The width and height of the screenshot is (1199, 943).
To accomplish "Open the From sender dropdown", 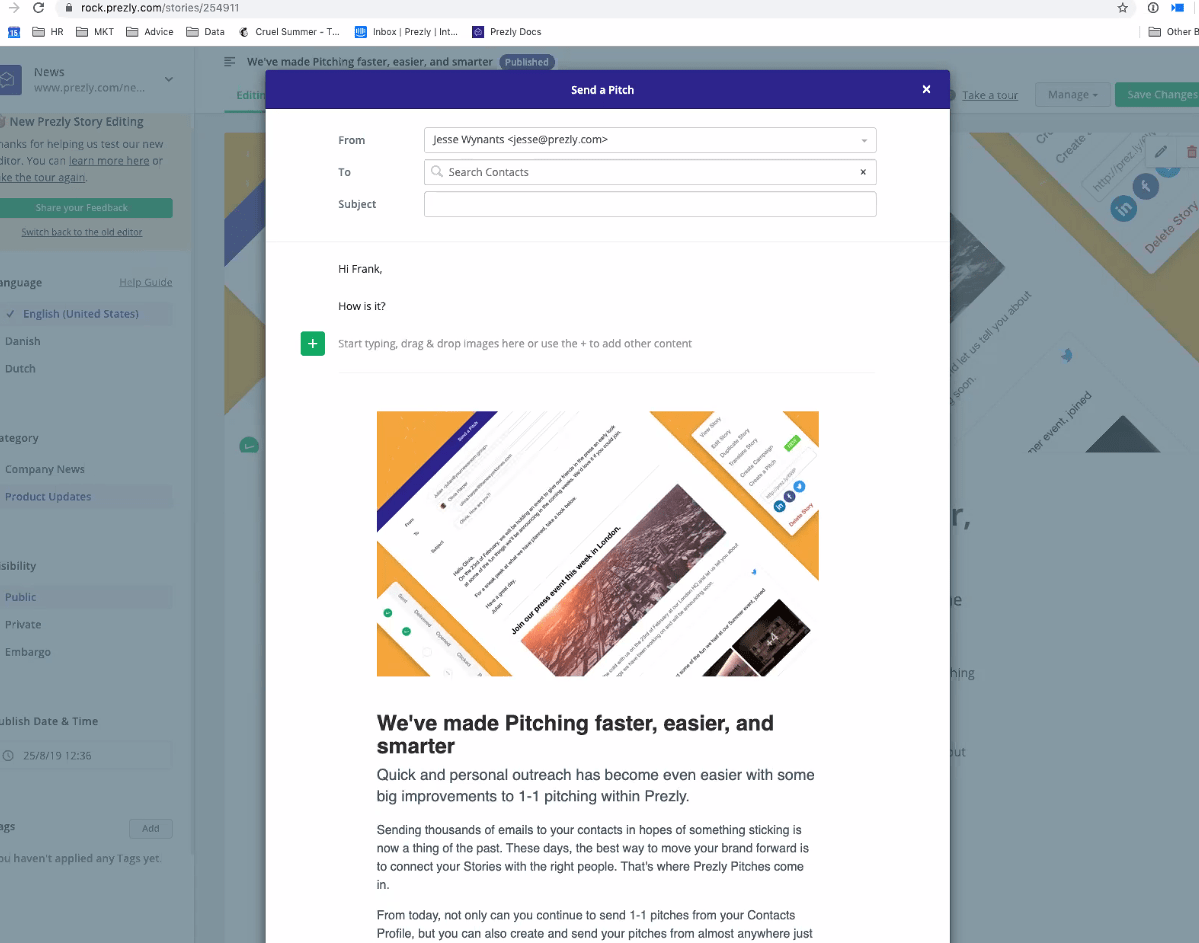I will (x=862, y=140).
